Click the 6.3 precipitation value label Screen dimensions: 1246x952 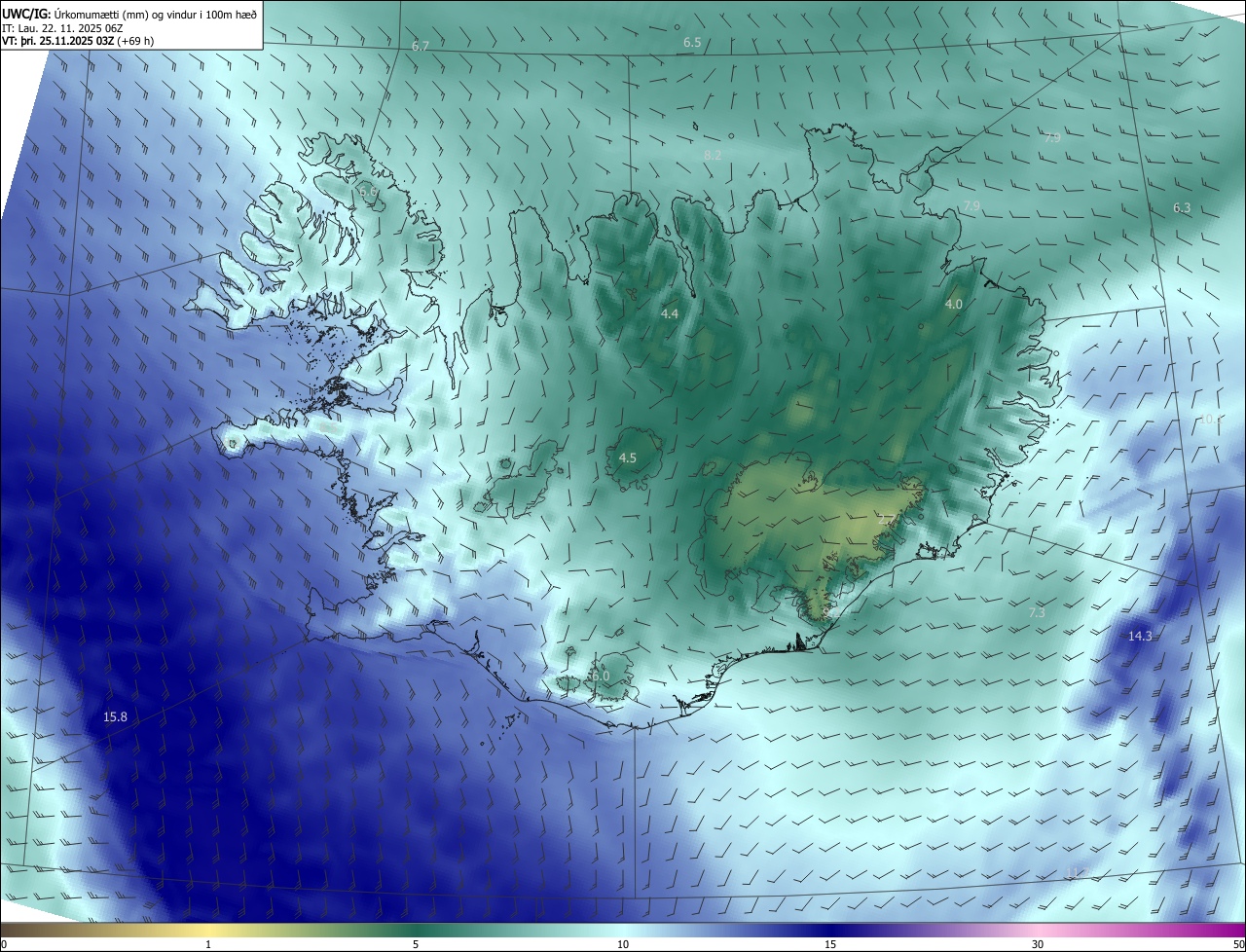click(1182, 208)
